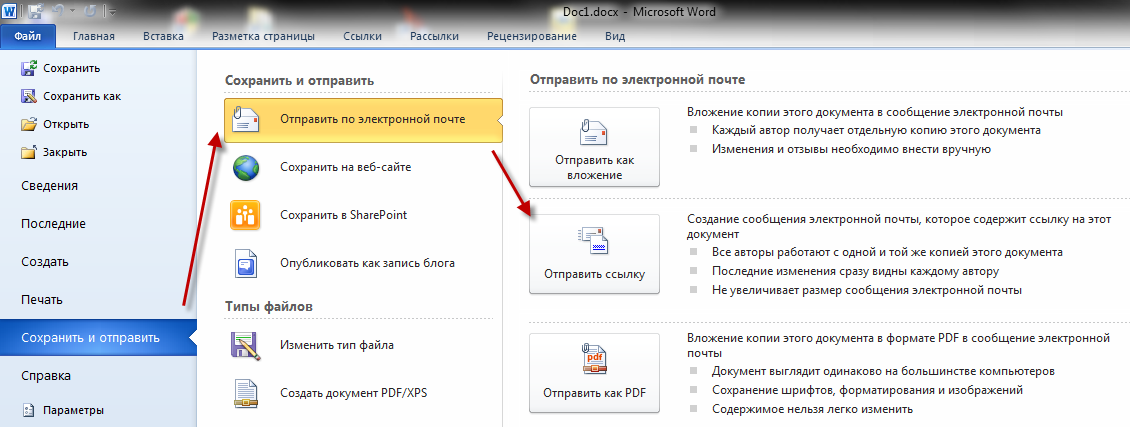Screen dimensions: 1130x427
Task: Click the Сохранить и отправить heading
Action: tap(299, 81)
